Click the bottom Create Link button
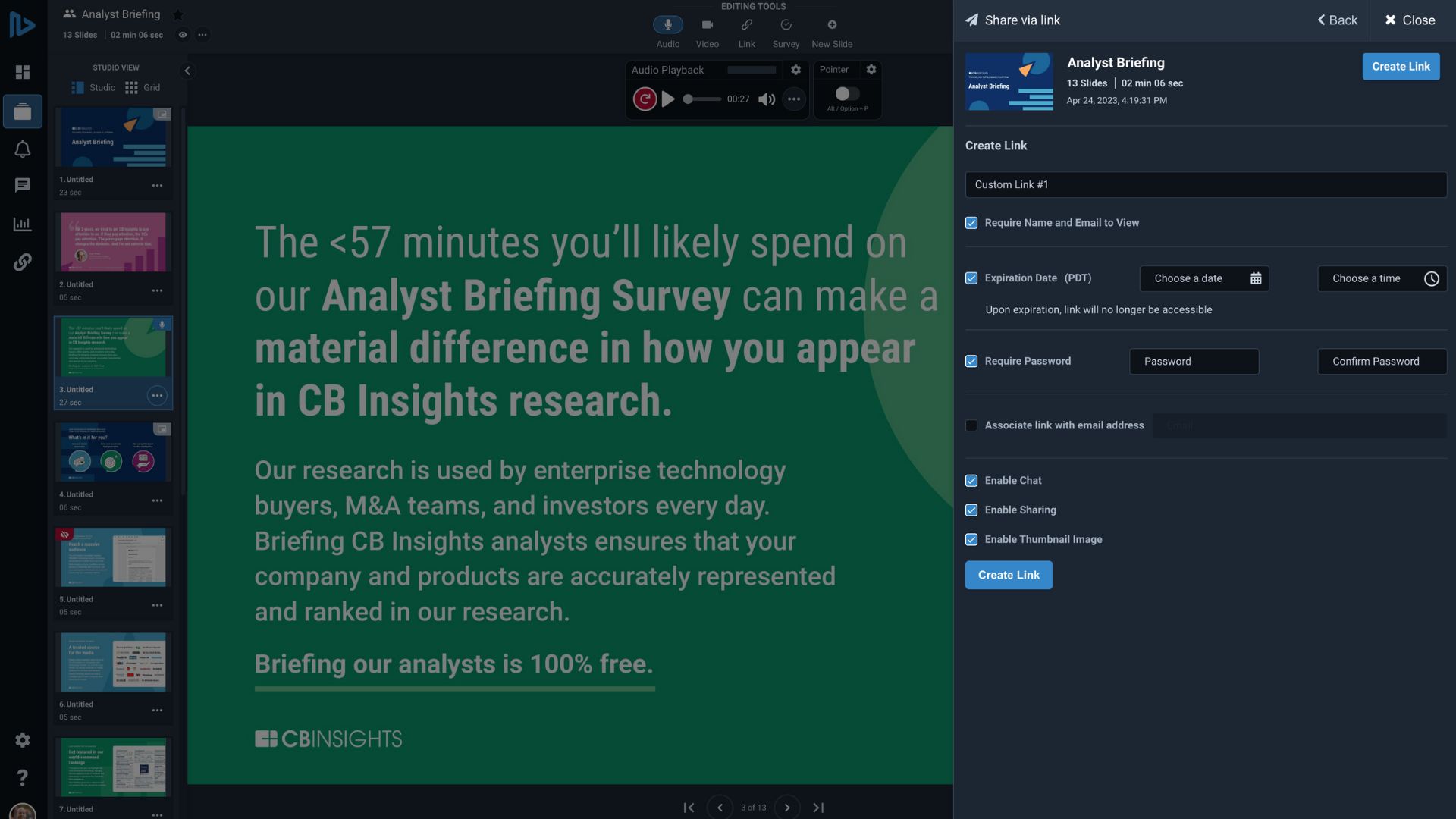 click(1009, 575)
